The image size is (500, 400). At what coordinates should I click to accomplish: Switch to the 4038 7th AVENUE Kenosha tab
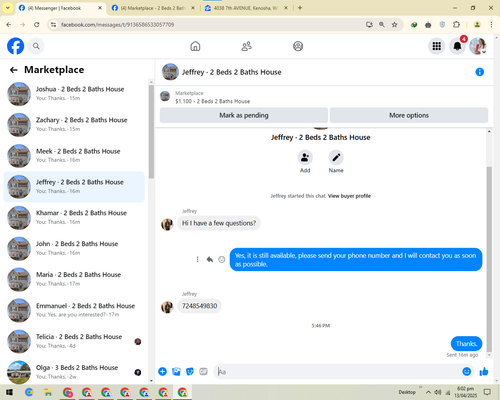coord(246,8)
